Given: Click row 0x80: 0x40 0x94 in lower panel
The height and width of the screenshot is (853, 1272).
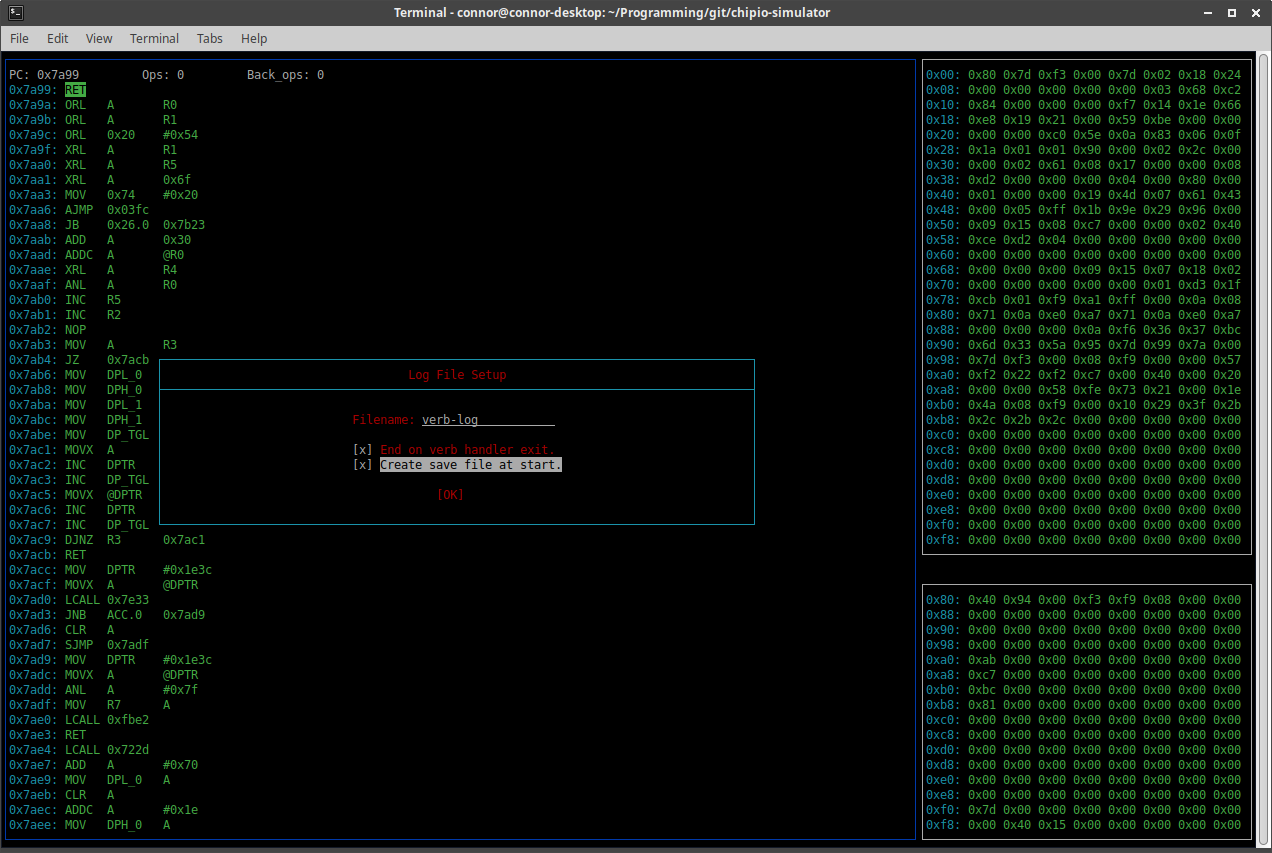Looking at the screenshot, I should (x=1083, y=600).
